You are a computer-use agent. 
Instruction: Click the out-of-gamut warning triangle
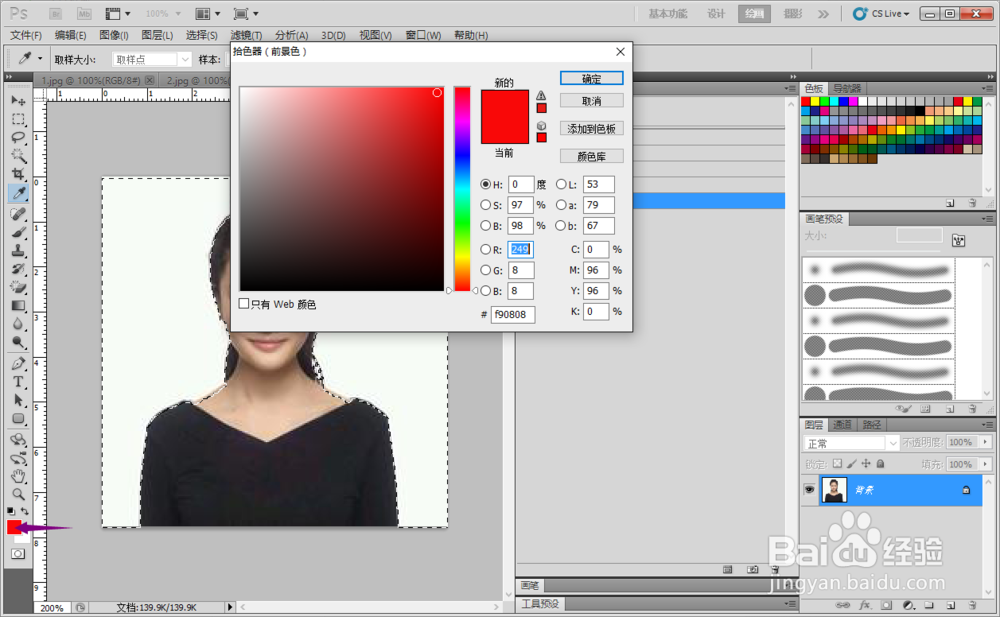[x=541, y=95]
